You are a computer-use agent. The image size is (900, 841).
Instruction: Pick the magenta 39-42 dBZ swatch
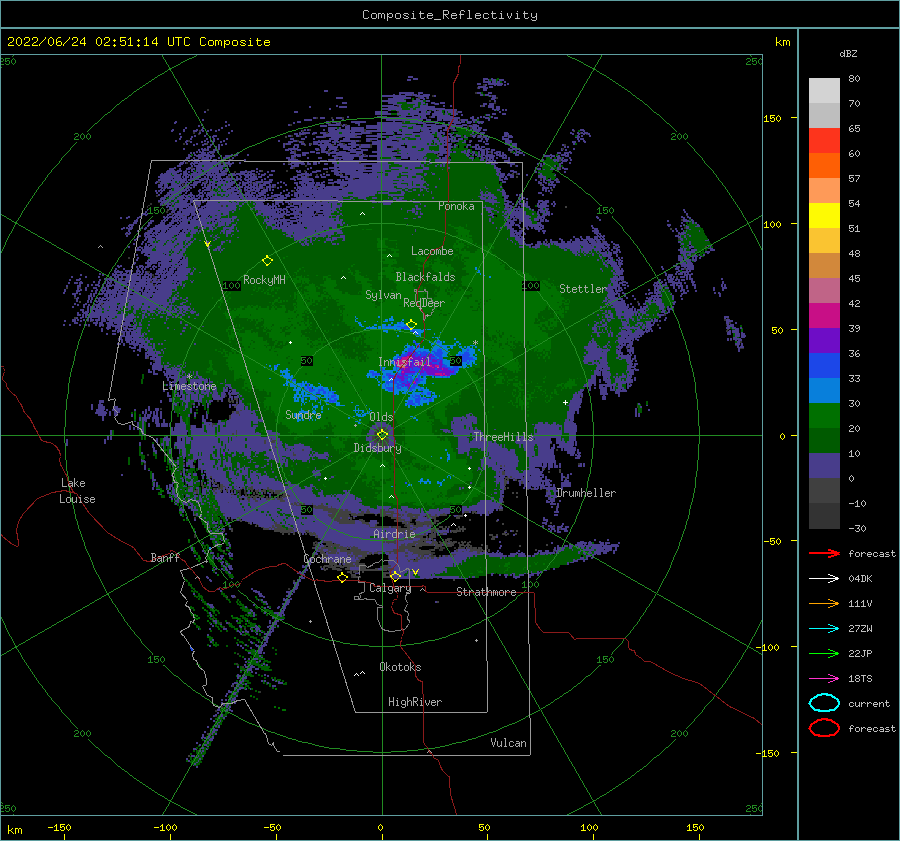click(824, 316)
